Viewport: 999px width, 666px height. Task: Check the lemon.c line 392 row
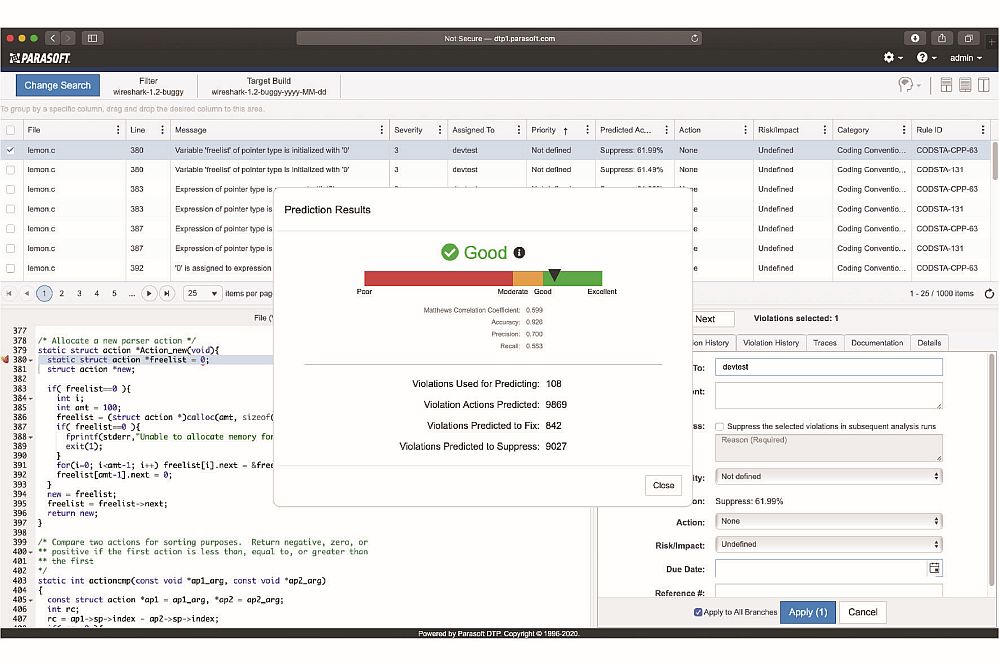pyautogui.click(x=10, y=268)
